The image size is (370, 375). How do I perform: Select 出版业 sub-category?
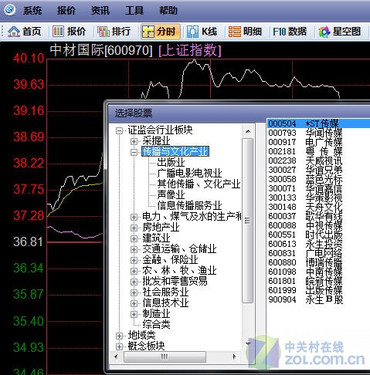(x=171, y=162)
